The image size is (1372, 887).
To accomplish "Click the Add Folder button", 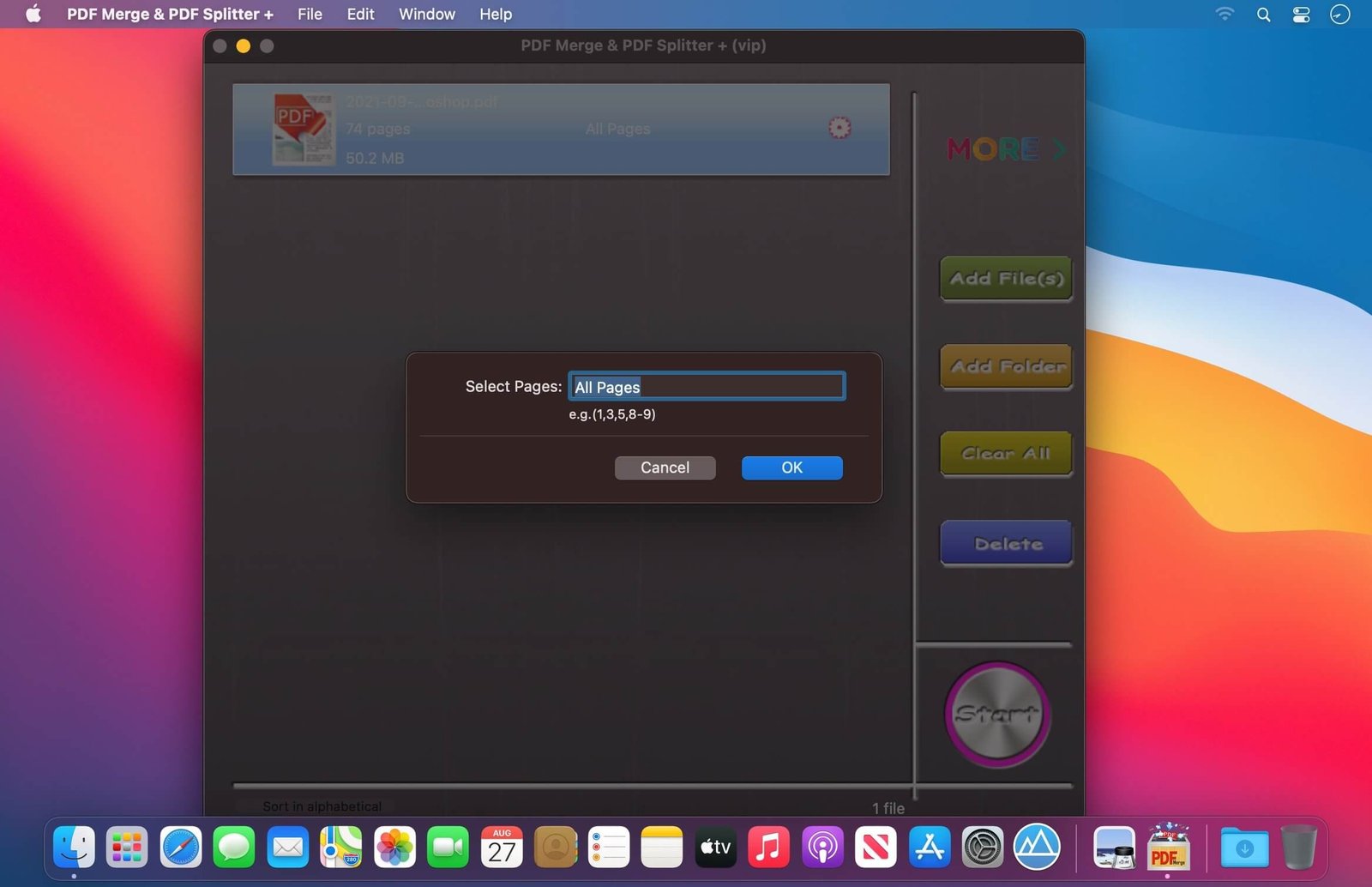I will point(1005,366).
